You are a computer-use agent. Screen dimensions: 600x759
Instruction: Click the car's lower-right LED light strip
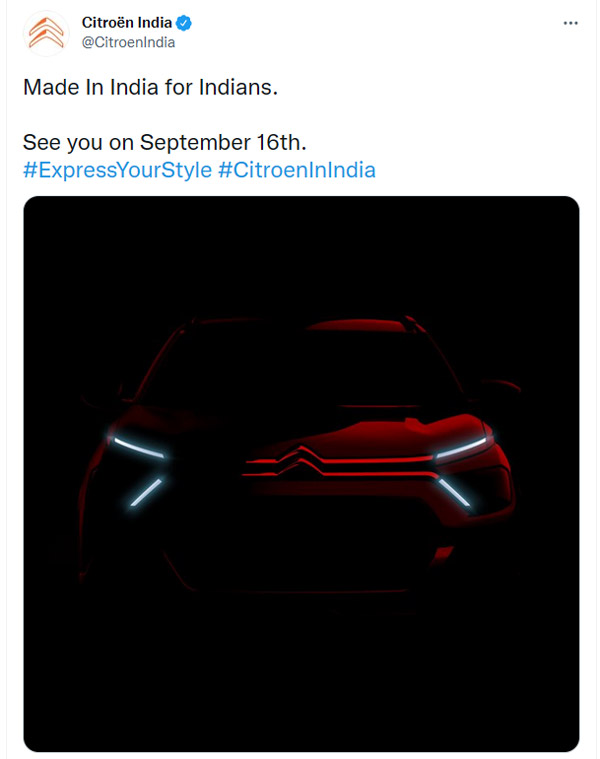[x=453, y=490]
